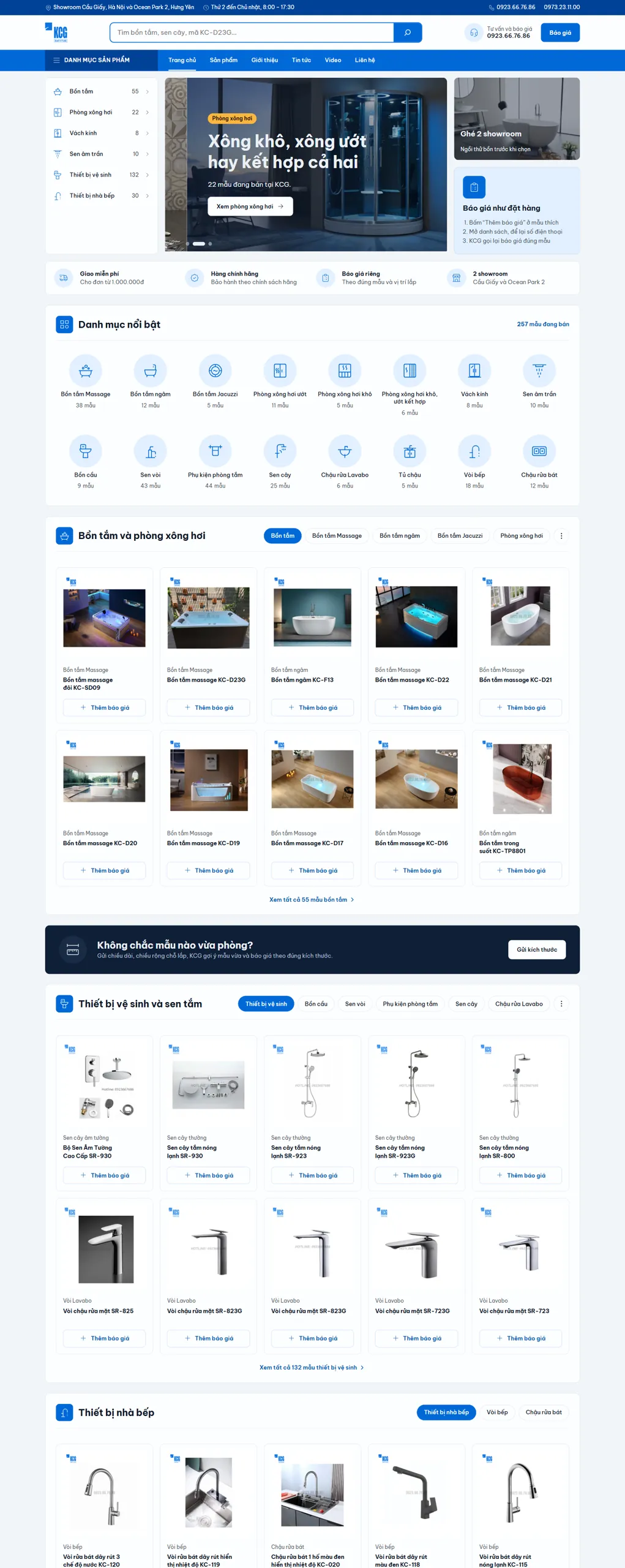Open the Phụ kiện phòng tắm icon

tap(215, 451)
